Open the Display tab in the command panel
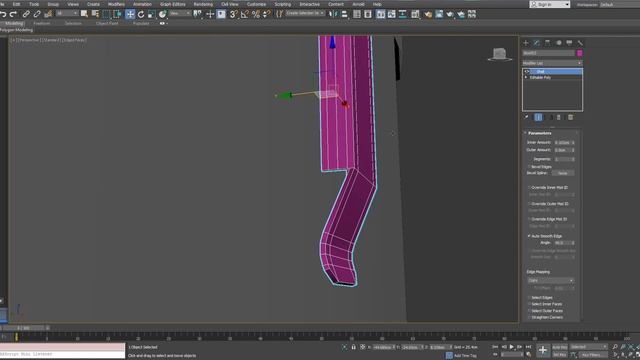 coord(569,43)
